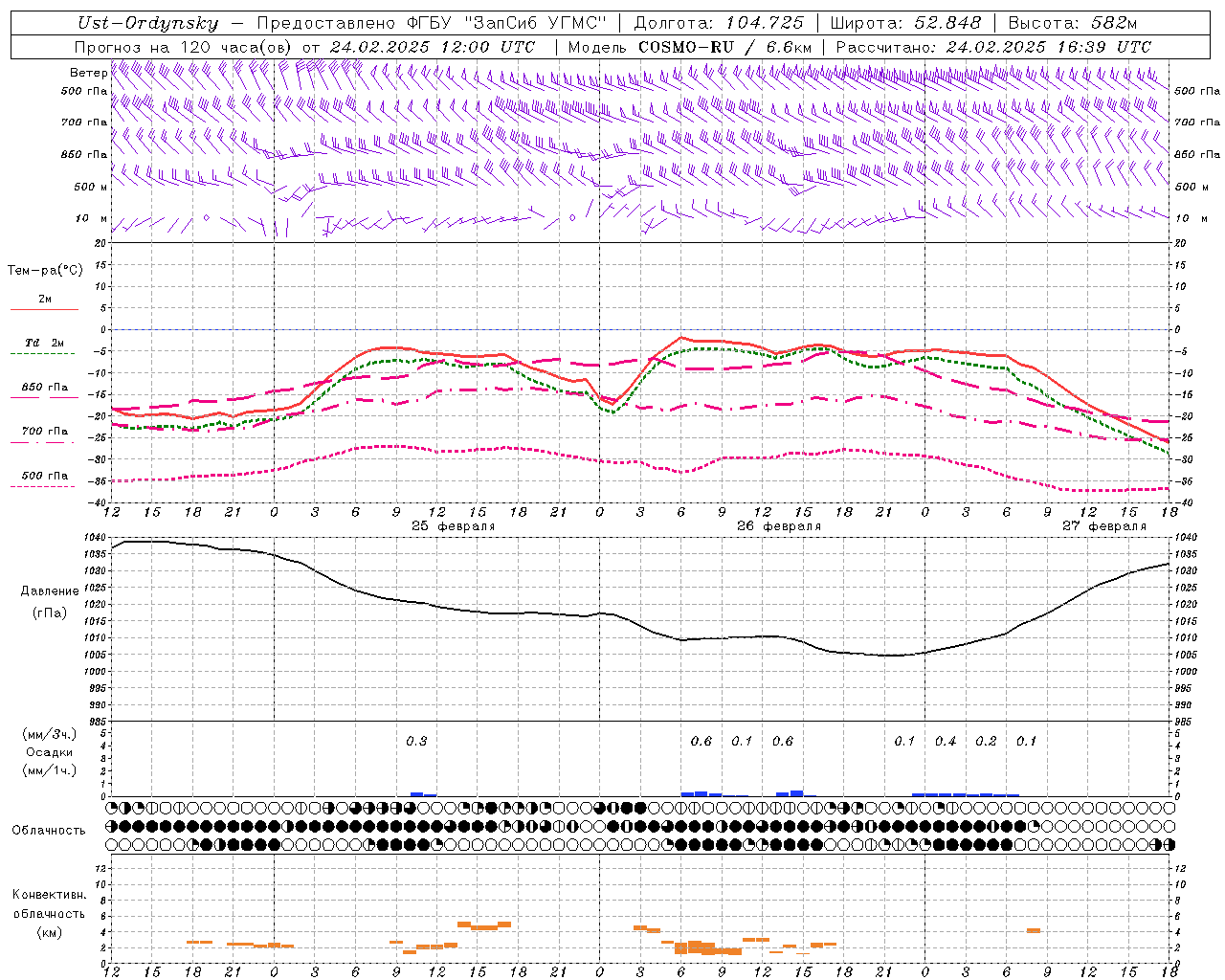
Task: Click the 25 февраля date label
Action: tap(453, 525)
